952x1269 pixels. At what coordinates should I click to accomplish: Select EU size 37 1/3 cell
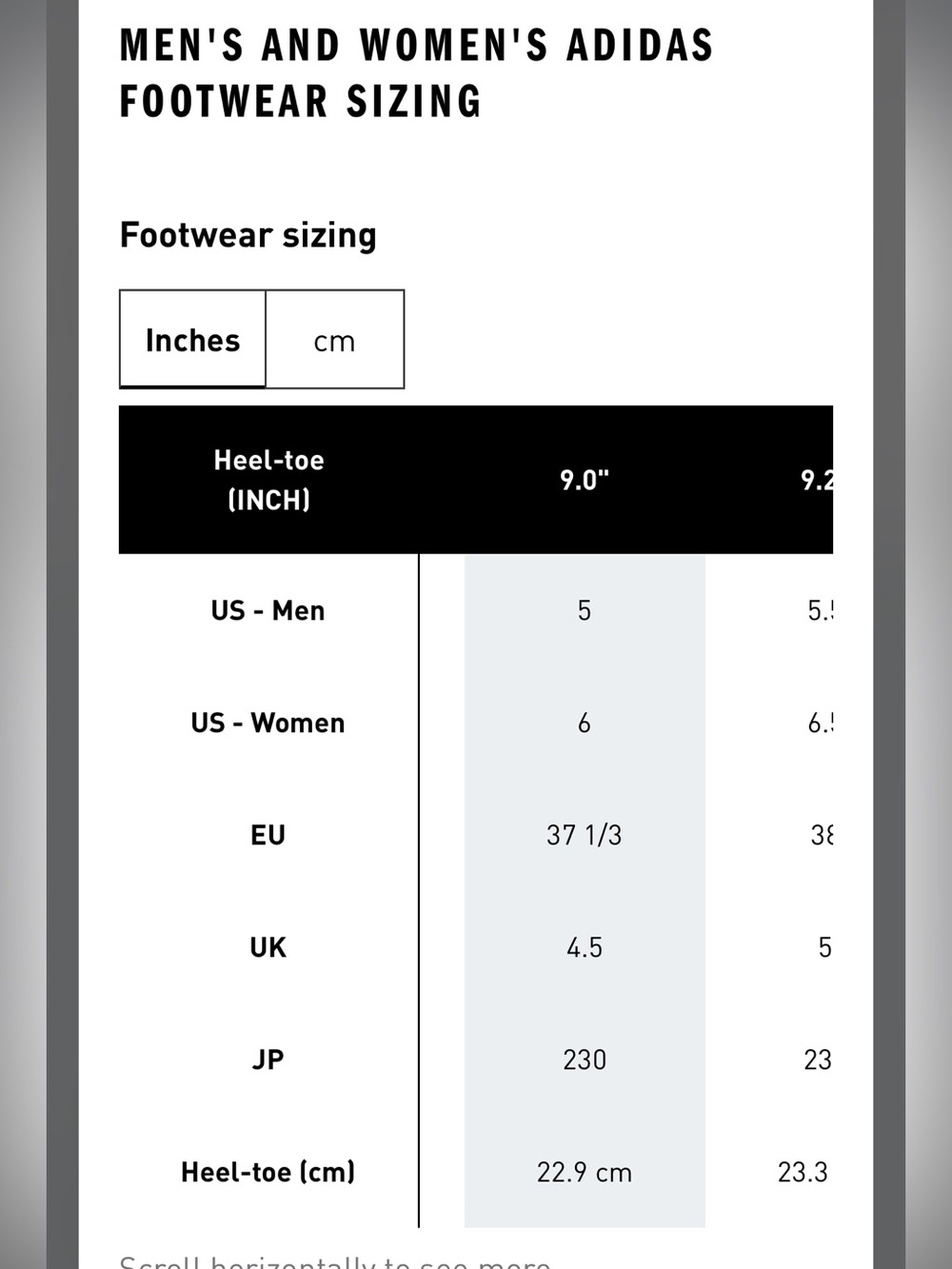pos(585,835)
